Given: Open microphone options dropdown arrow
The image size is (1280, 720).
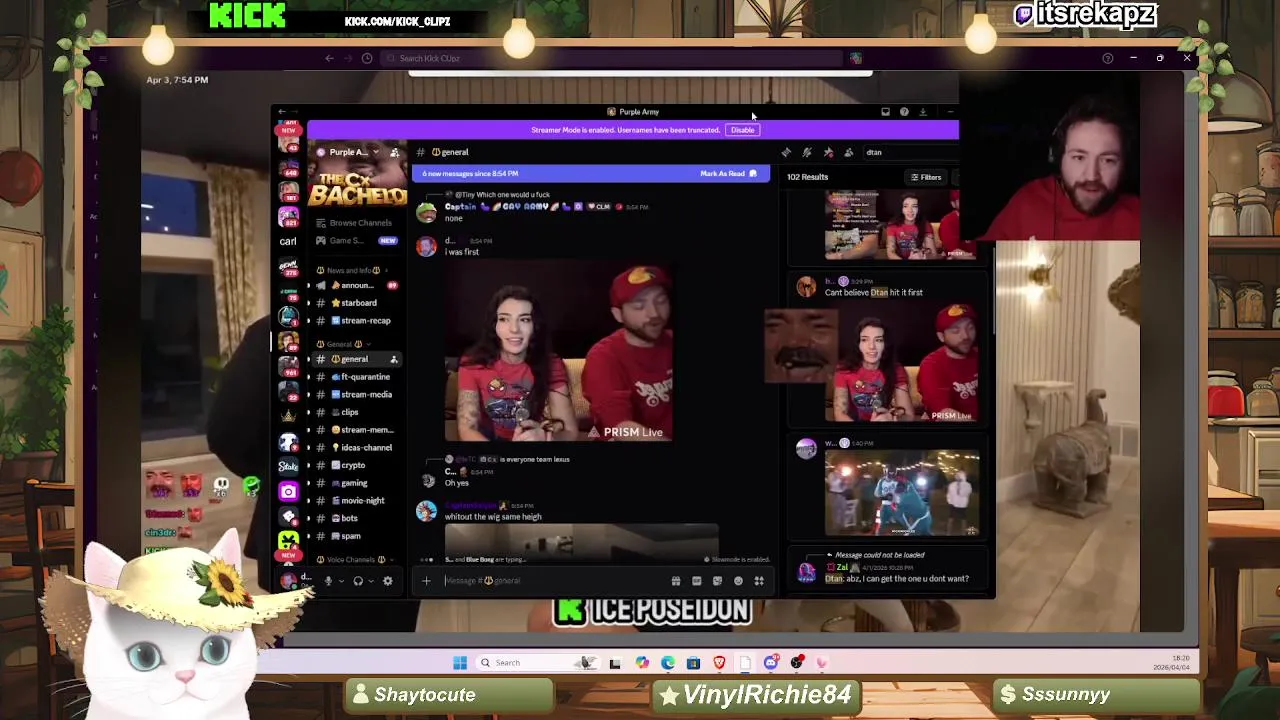Looking at the screenshot, I should 341,581.
